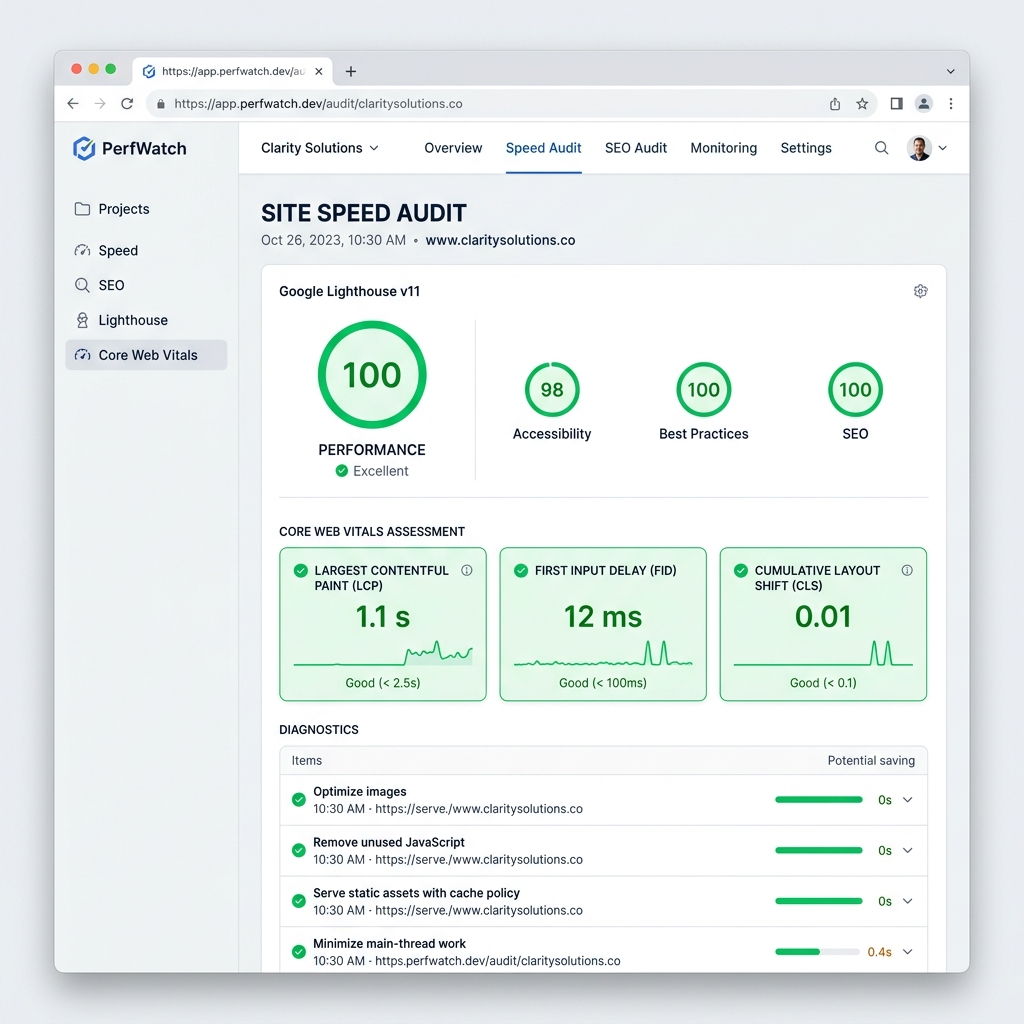Open the Settings tab

(x=806, y=148)
